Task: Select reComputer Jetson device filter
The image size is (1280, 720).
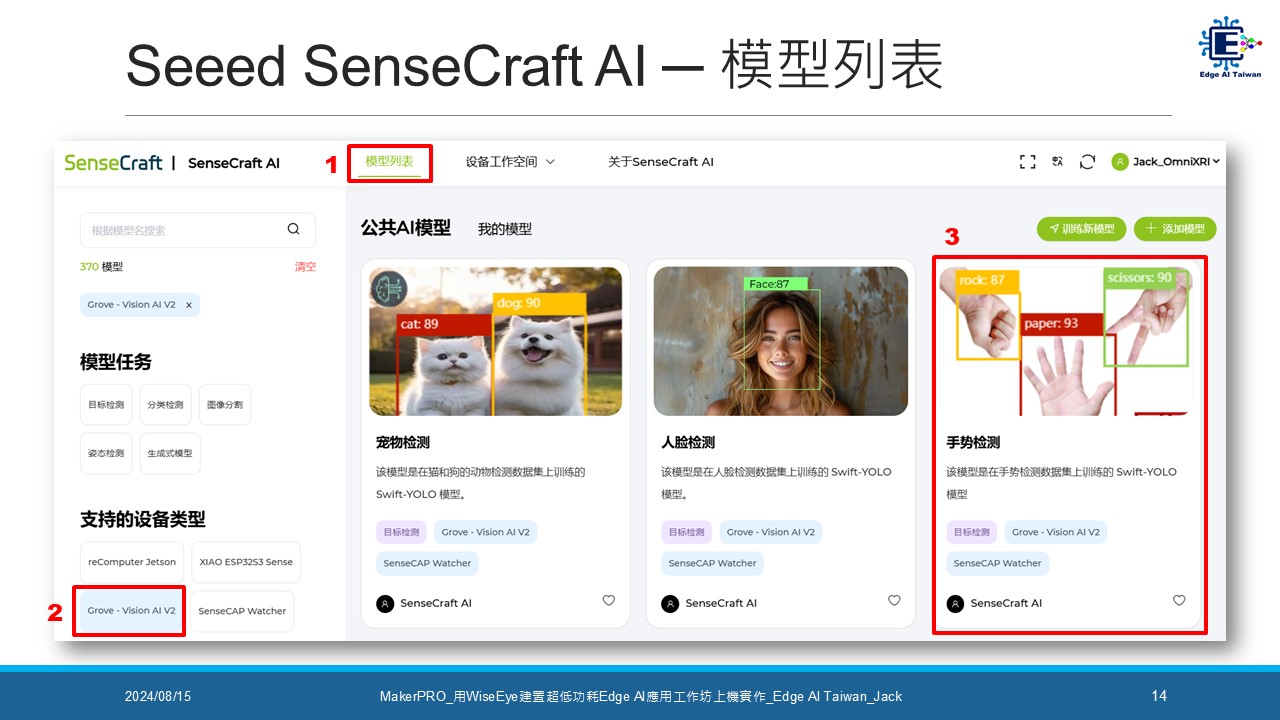Action: point(132,562)
